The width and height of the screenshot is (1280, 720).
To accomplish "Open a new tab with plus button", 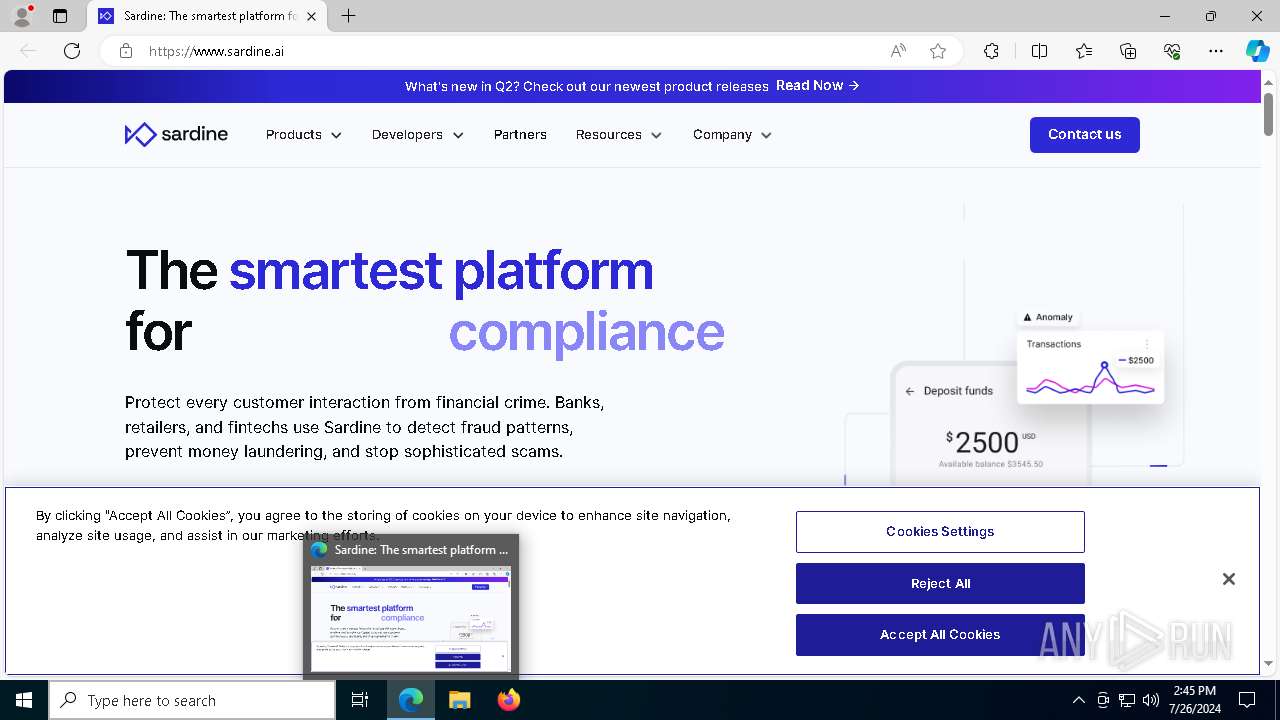I will coord(348,16).
